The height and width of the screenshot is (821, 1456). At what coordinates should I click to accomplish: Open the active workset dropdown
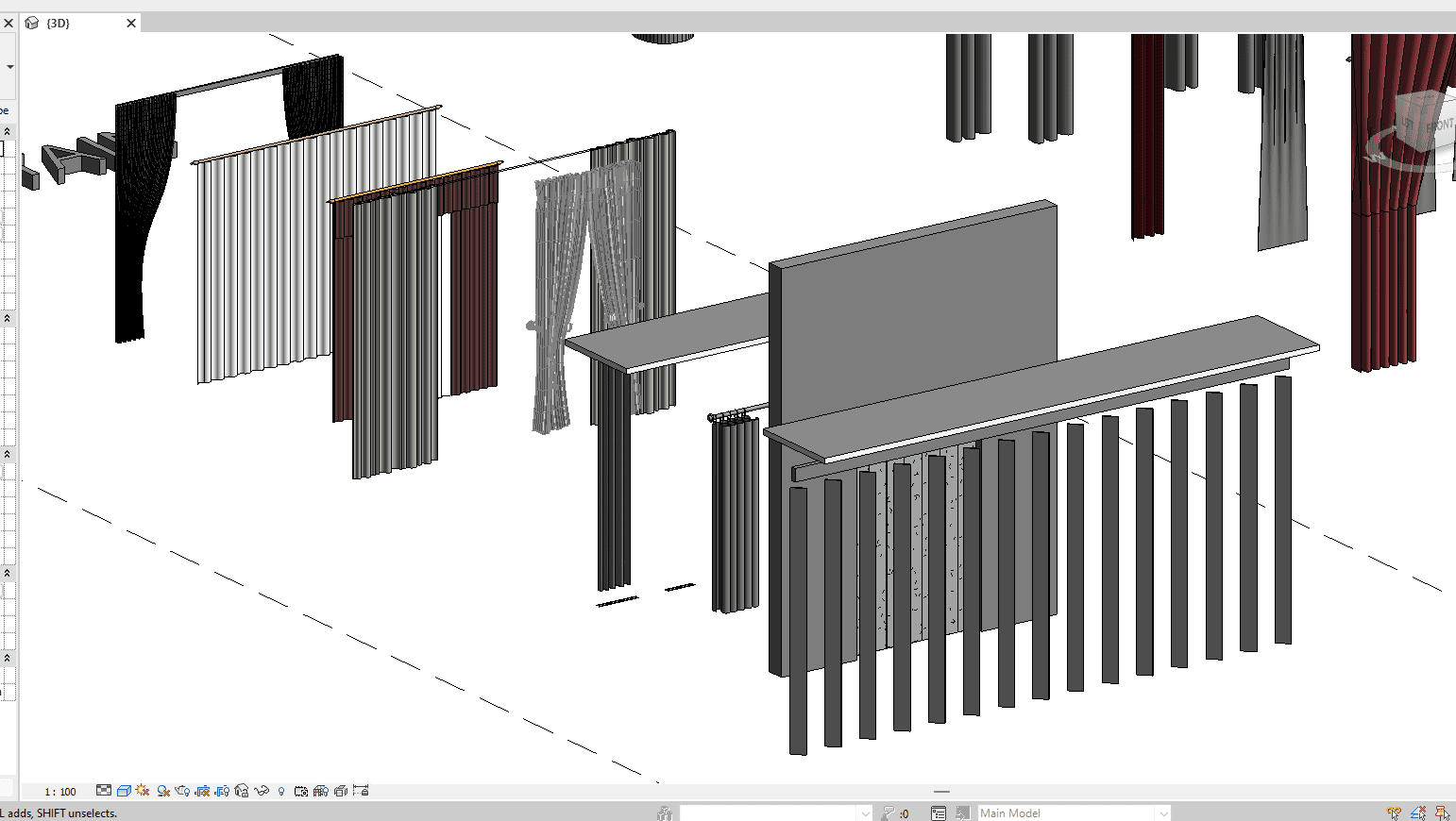pyautogui.click(x=864, y=813)
